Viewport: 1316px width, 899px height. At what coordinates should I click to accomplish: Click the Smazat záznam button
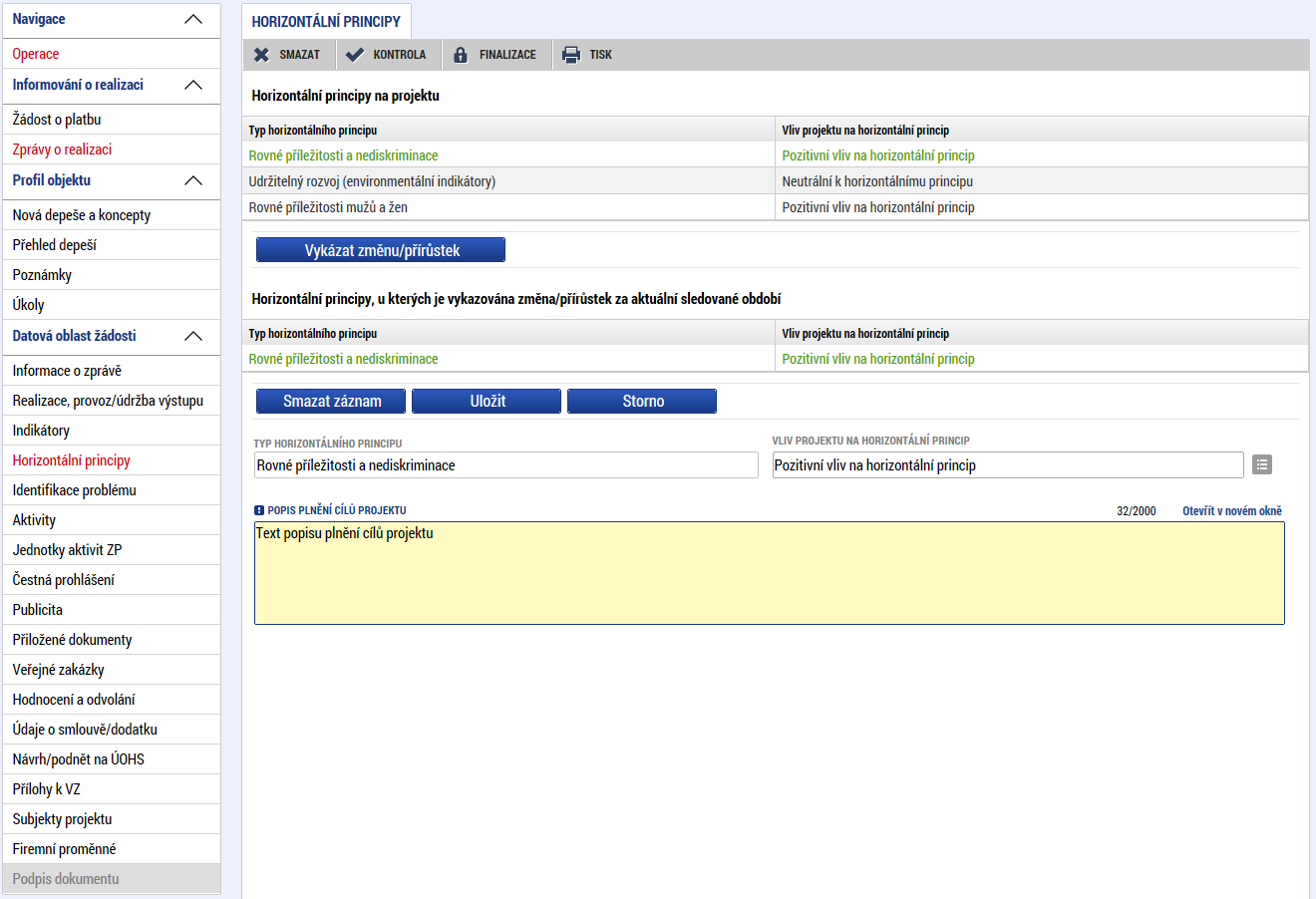(x=331, y=401)
